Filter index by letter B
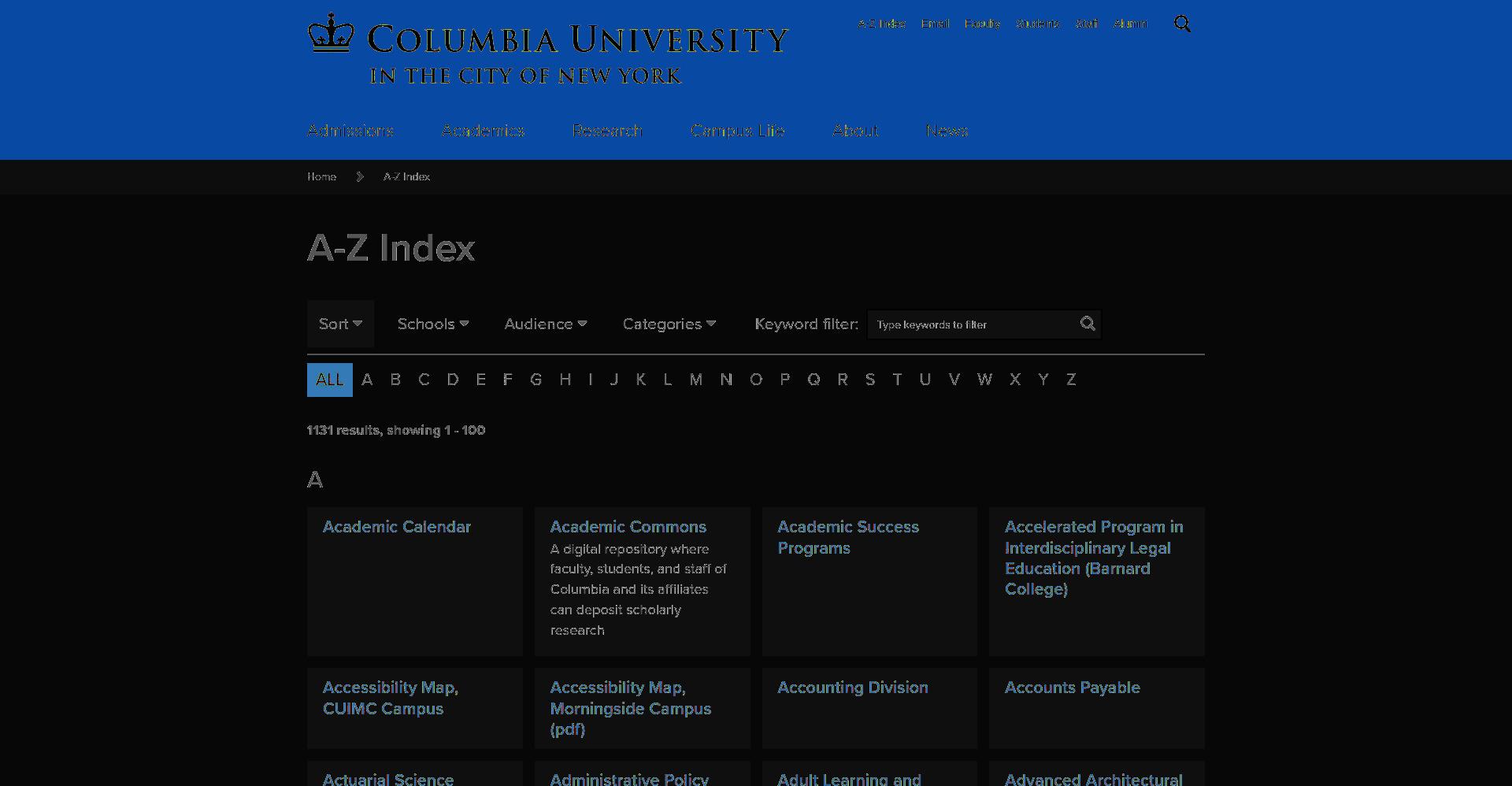 tap(395, 380)
